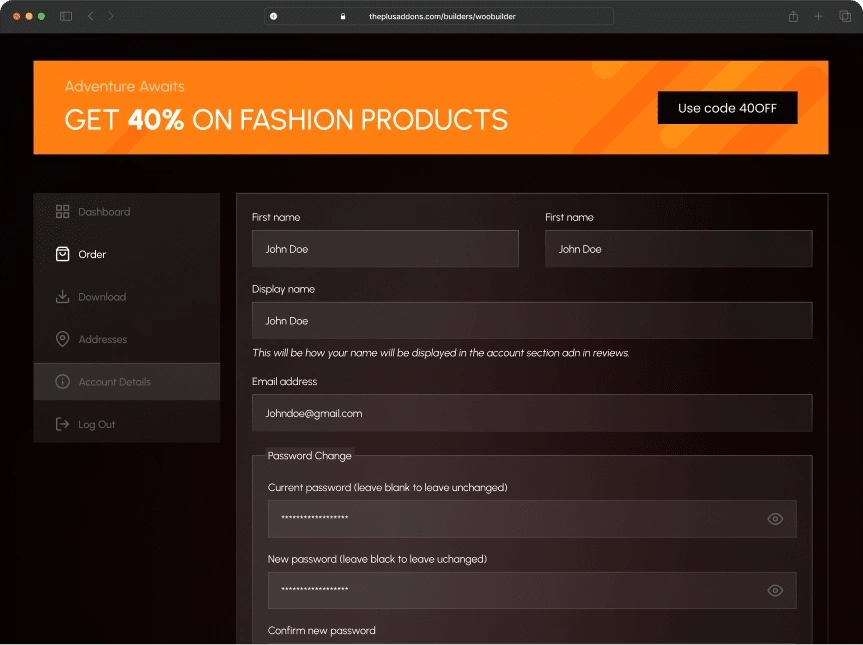Image resolution: width=863 pixels, height=645 pixels.
Task: Click the Dashboard grid icon
Action: (x=61, y=211)
